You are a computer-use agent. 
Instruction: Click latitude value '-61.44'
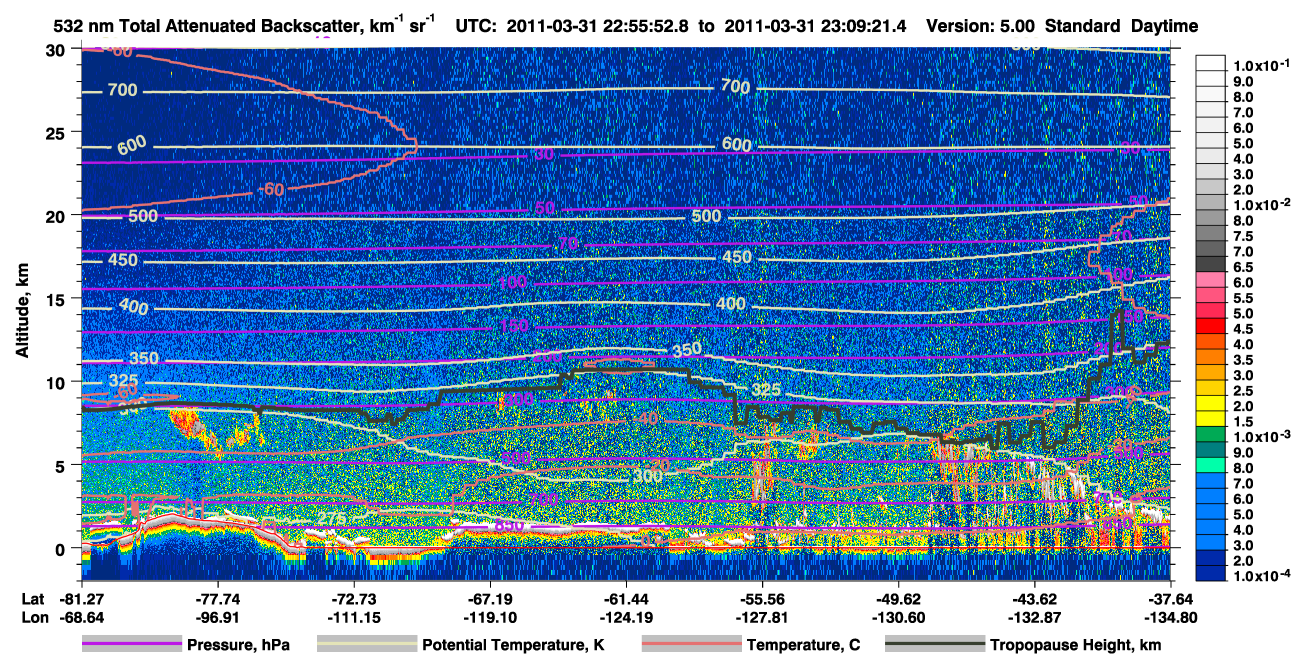click(626, 598)
